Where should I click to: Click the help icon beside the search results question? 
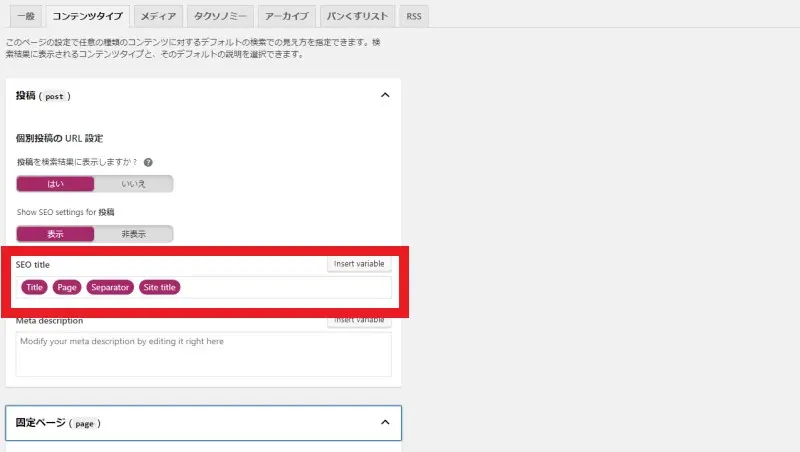pos(148,162)
